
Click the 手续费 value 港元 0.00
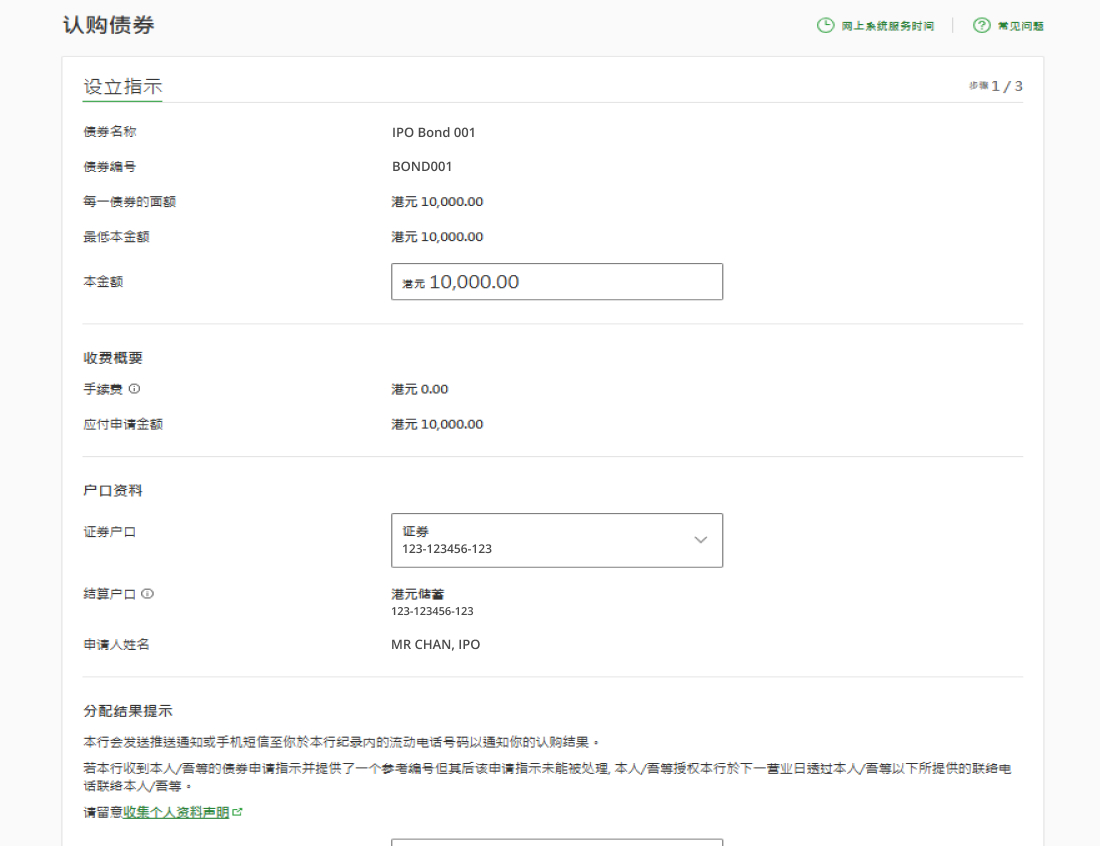(x=419, y=389)
